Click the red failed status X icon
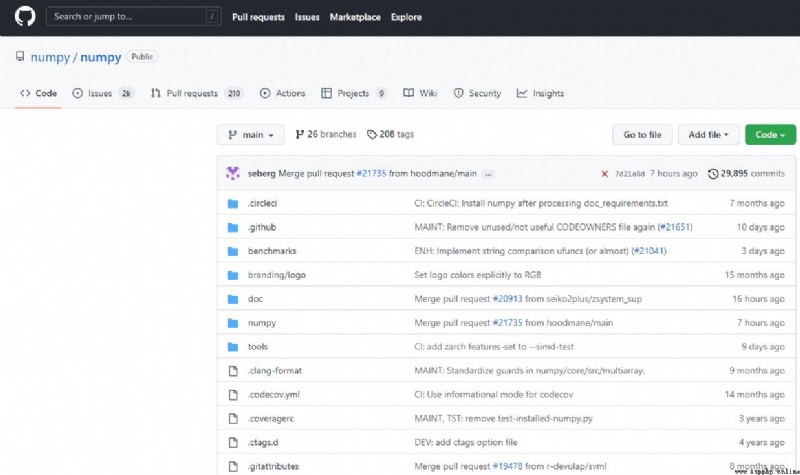The width and height of the screenshot is (800, 475). [x=605, y=174]
